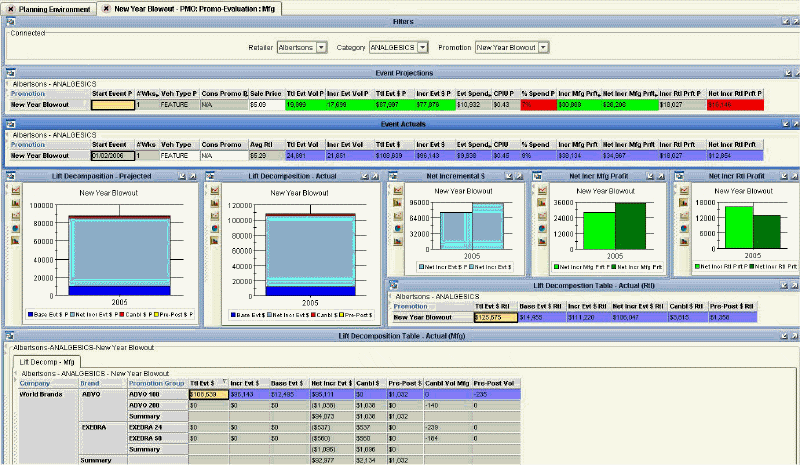Select bar chart icon in Lift Decomposition Projected

pos(15,203)
